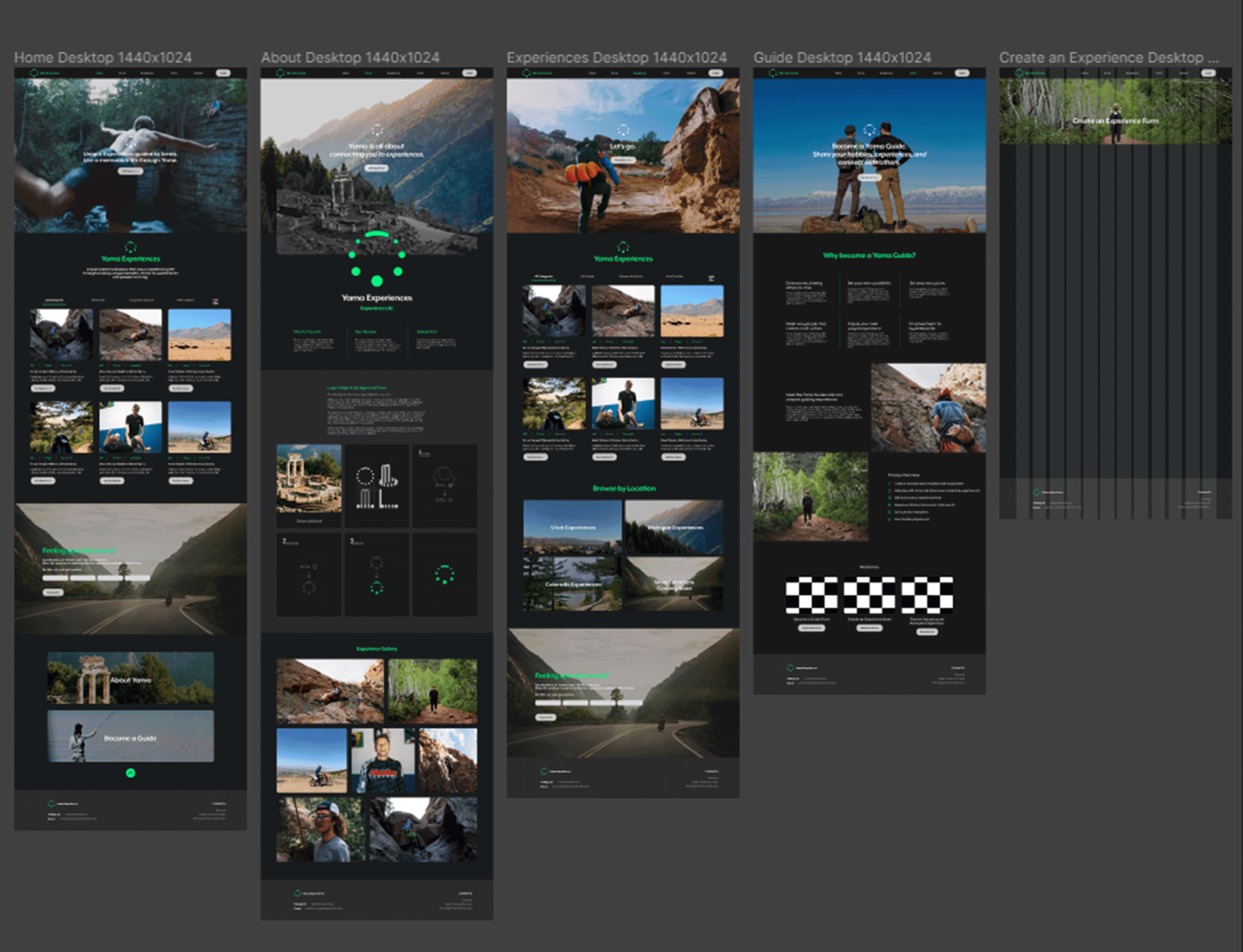Select the final green logo tile in About logo grid
The image size is (1243, 952).
tap(445, 574)
